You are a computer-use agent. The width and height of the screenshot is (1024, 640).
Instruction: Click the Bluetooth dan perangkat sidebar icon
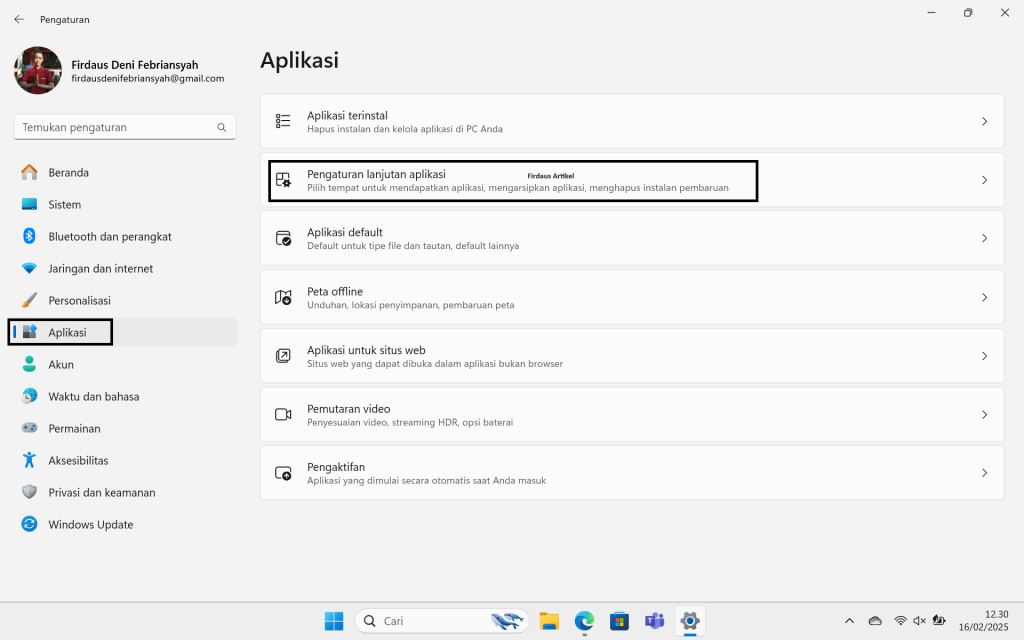point(29,237)
